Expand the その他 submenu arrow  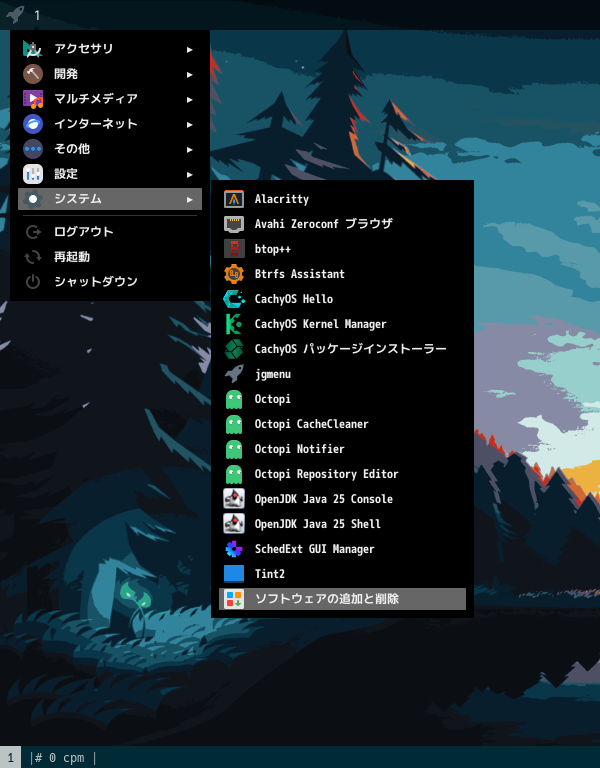click(190, 149)
